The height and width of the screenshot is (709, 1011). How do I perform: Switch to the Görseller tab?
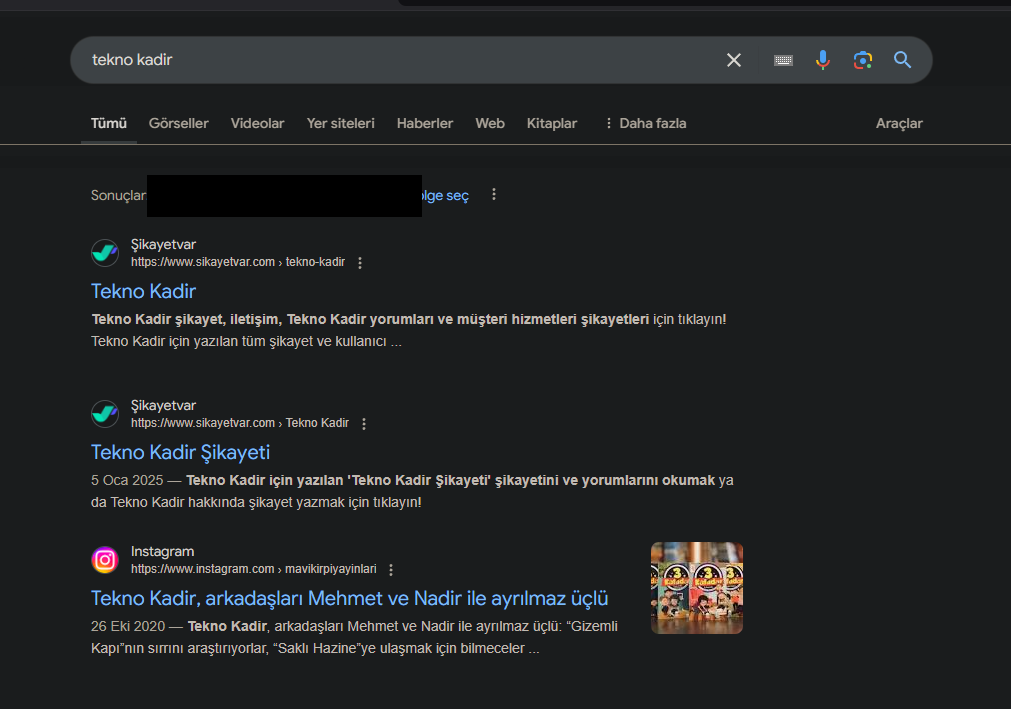tap(179, 123)
